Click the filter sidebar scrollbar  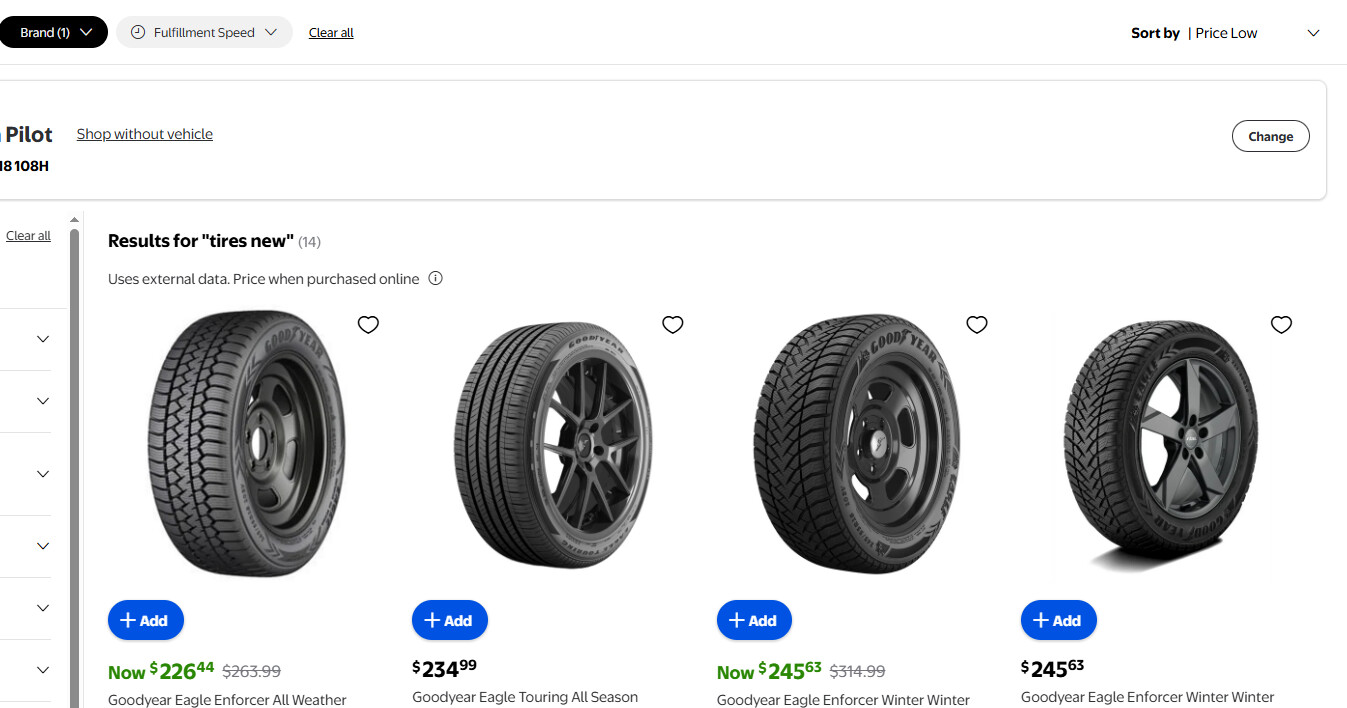tap(74, 450)
